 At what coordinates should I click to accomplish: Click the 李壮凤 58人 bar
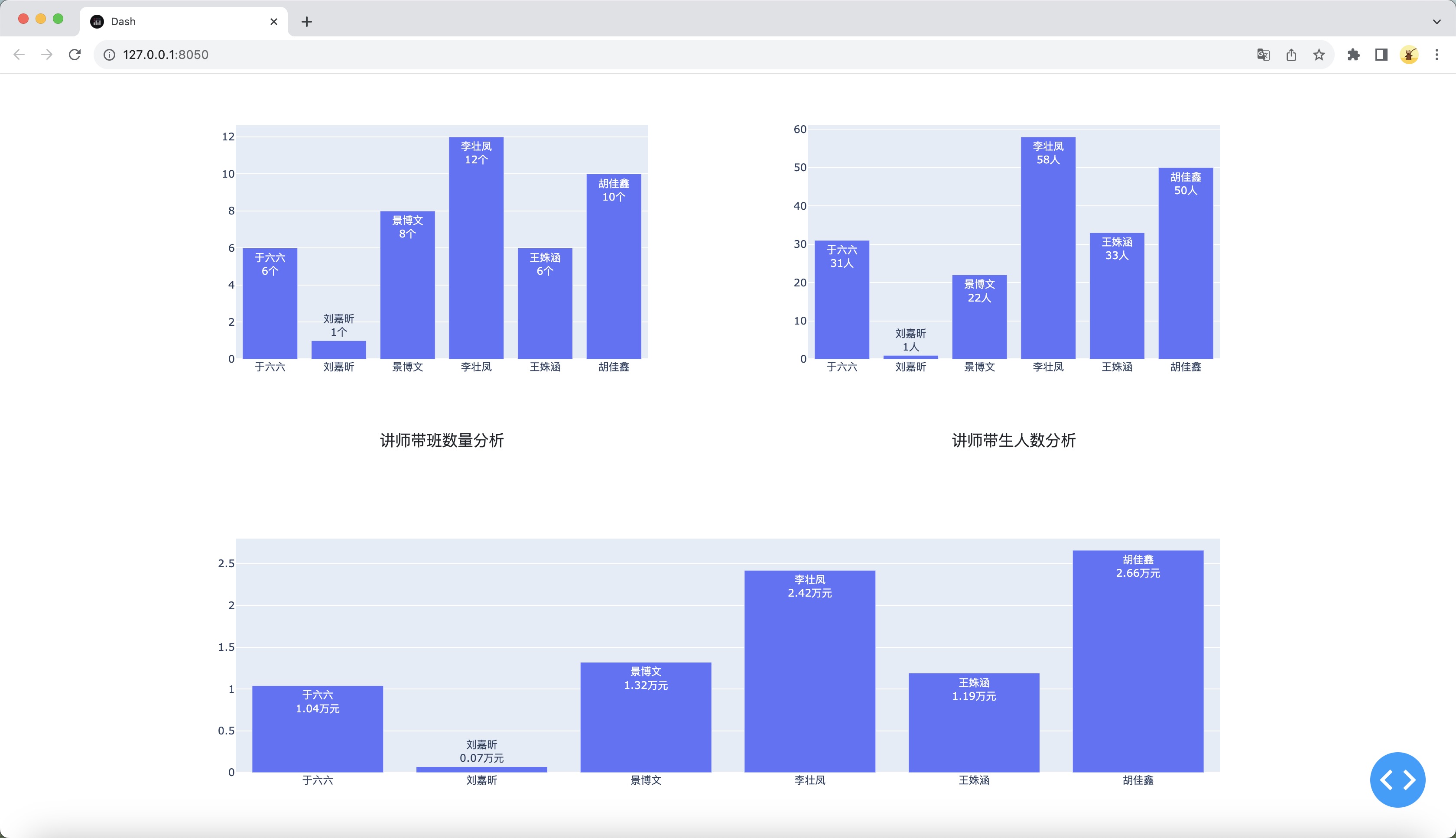pos(1048,248)
